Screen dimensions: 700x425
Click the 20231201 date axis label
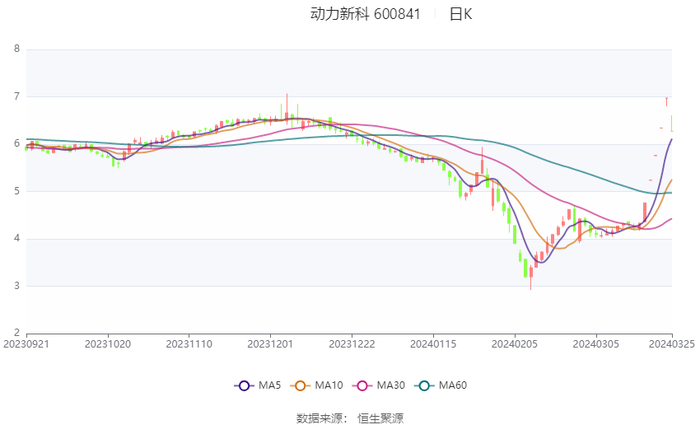[x=269, y=343]
